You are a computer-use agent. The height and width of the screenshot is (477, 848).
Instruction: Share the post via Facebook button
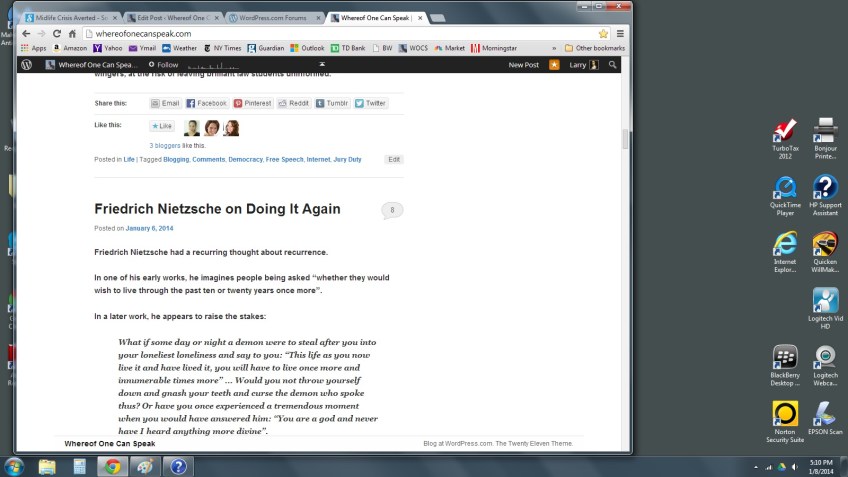tap(207, 103)
